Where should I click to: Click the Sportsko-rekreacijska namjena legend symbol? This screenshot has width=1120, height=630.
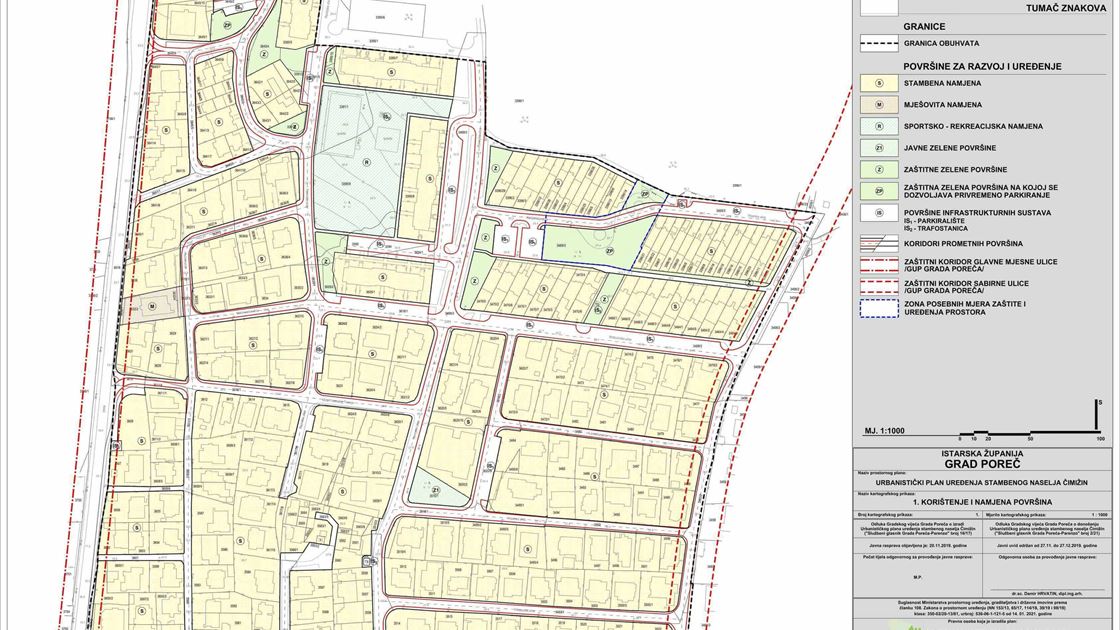879,127
